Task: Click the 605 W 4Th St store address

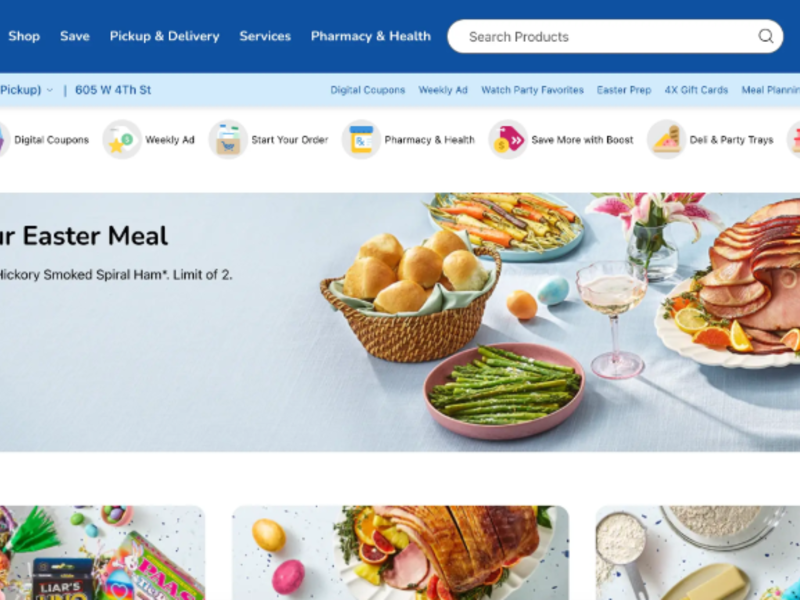Action: click(x=113, y=90)
